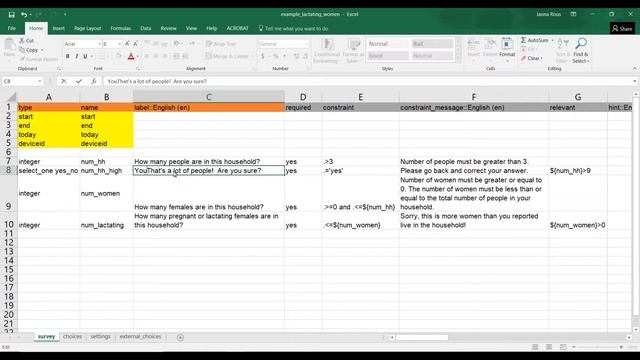Open the font color picker arrow
This screenshot has height=360, width=640.
138,56
